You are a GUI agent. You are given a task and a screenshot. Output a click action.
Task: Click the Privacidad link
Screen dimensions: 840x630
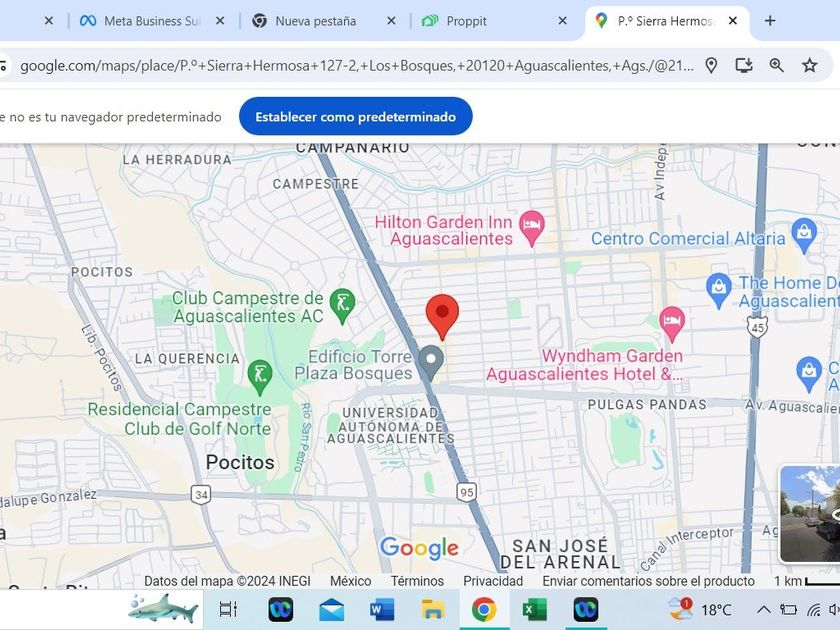pos(493,581)
